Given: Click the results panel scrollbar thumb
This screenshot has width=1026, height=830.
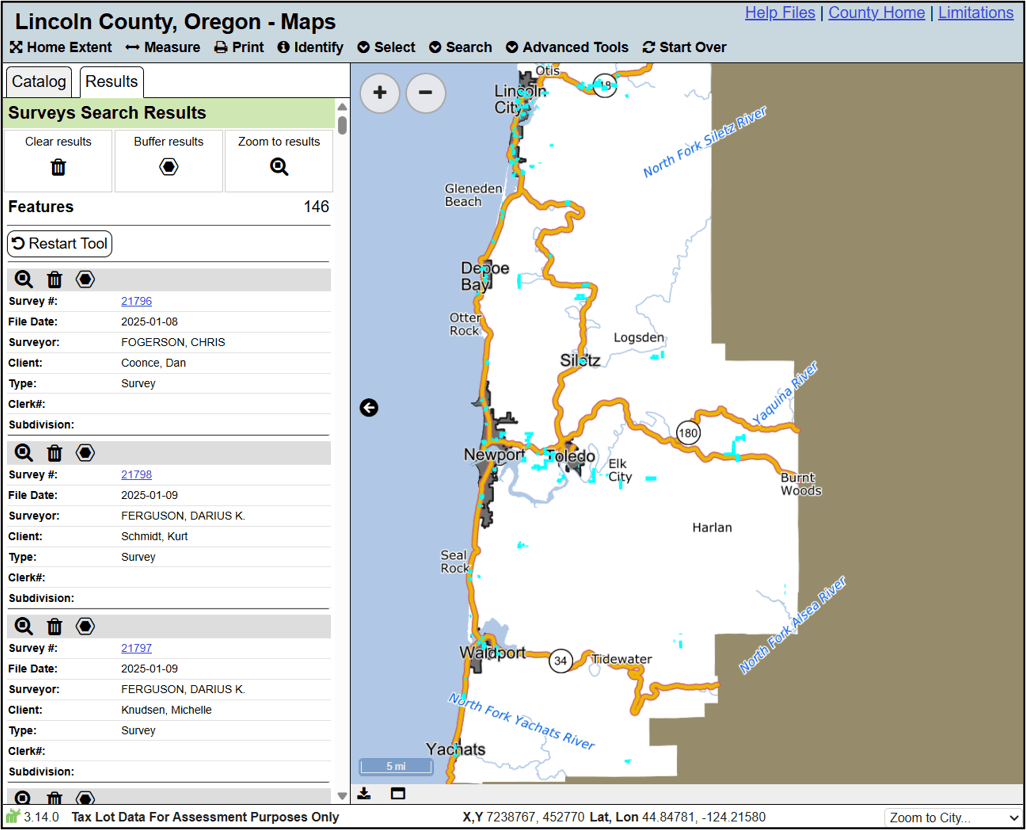Looking at the screenshot, I should [342, 124].
